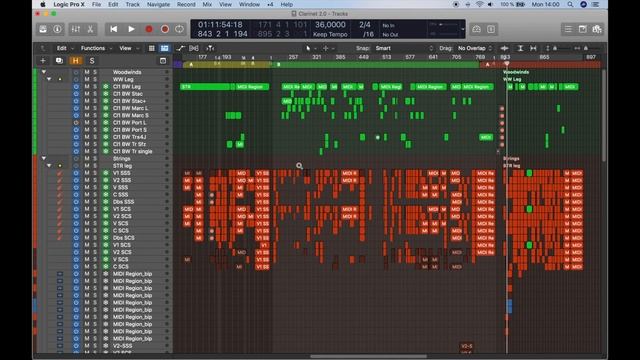Open the Drag No Overlap dropdown
The height and width of the screenshot is (360, 640).
(x=475, y=48)
